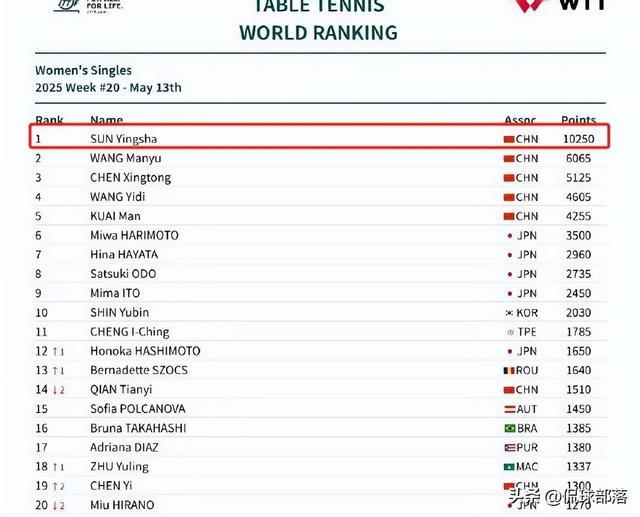Click the Assoc column header
Viewport: 640px width, 517px height.
tap(520, 120)
